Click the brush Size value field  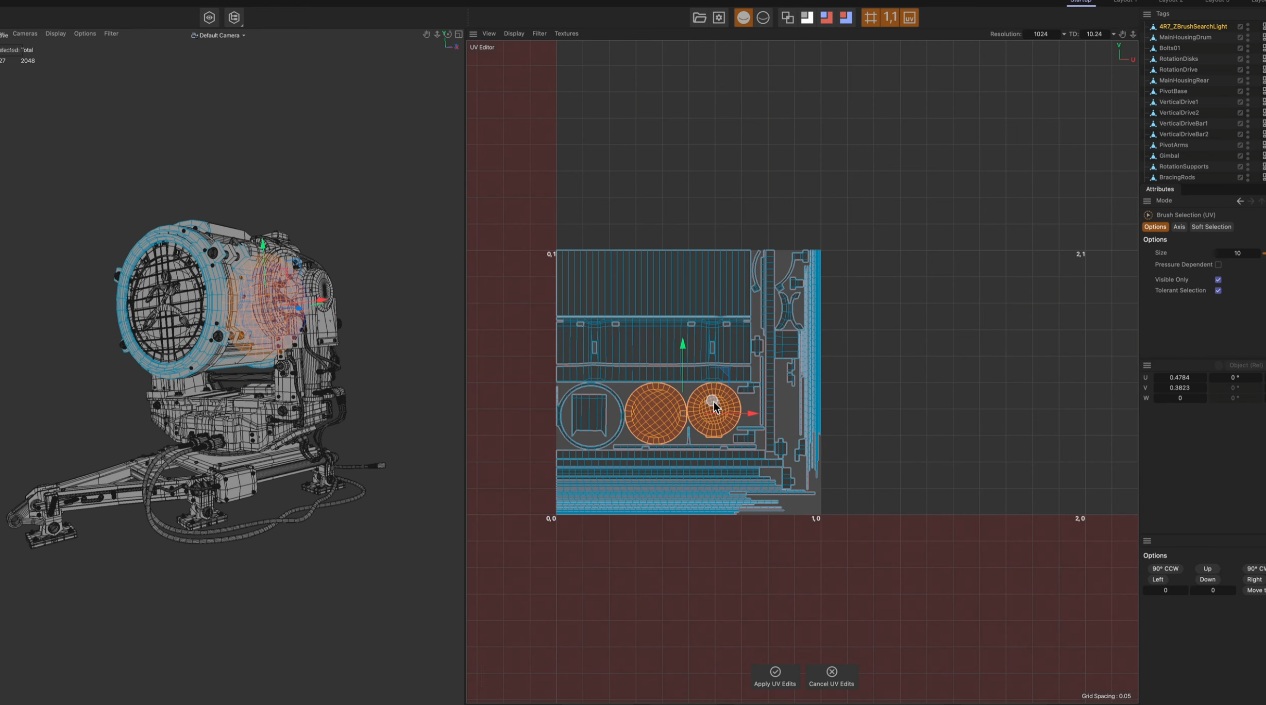[1238, 253]
